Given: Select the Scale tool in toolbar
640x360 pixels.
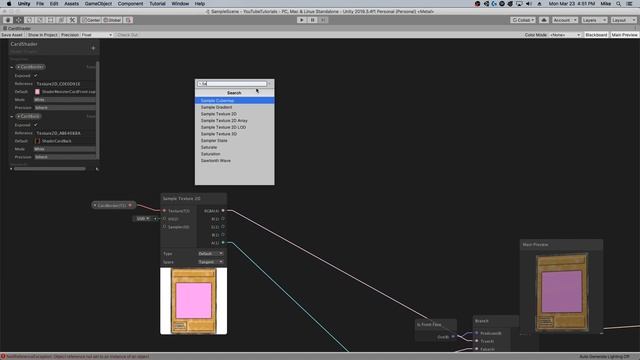Looking at the screenshot, I should point(40,20).
